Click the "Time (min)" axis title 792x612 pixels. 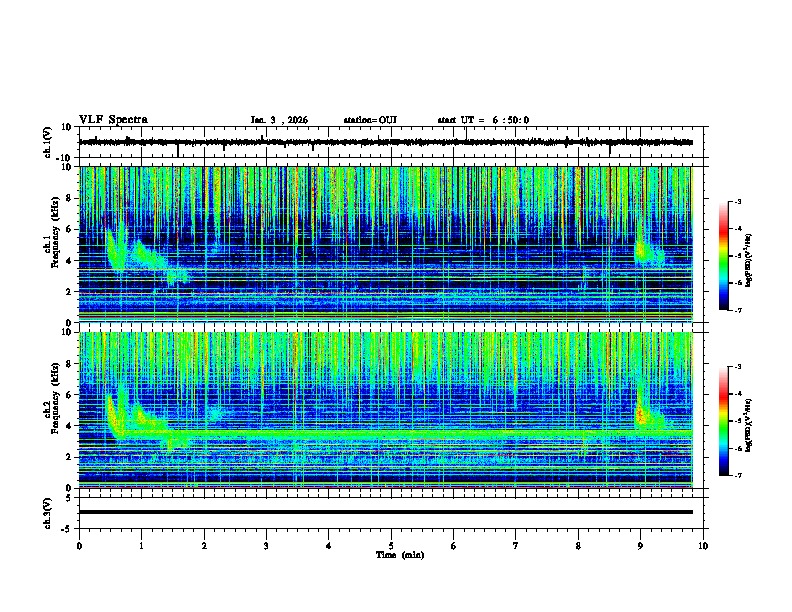coord(400,555)
